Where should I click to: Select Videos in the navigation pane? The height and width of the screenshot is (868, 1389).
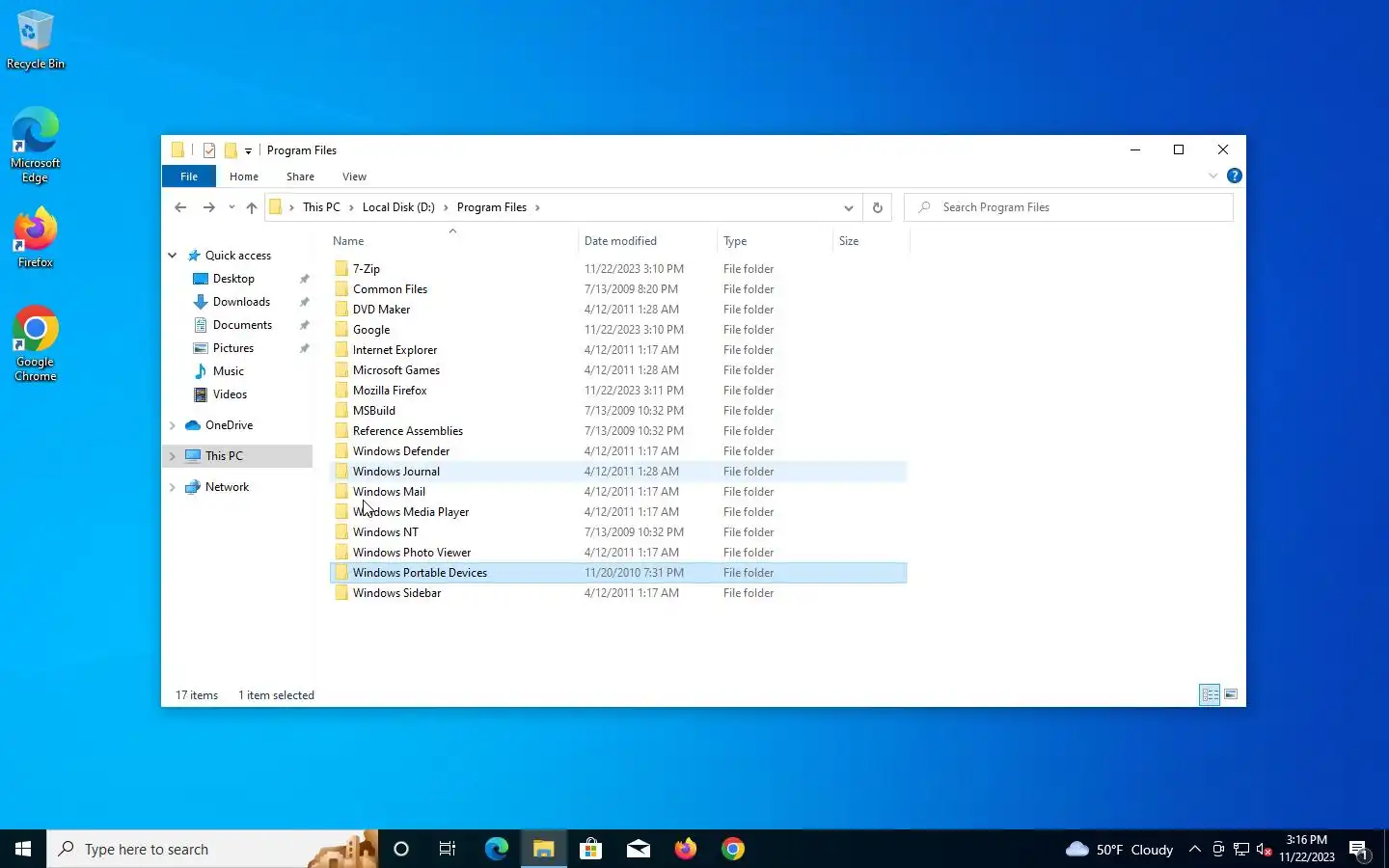230,394
